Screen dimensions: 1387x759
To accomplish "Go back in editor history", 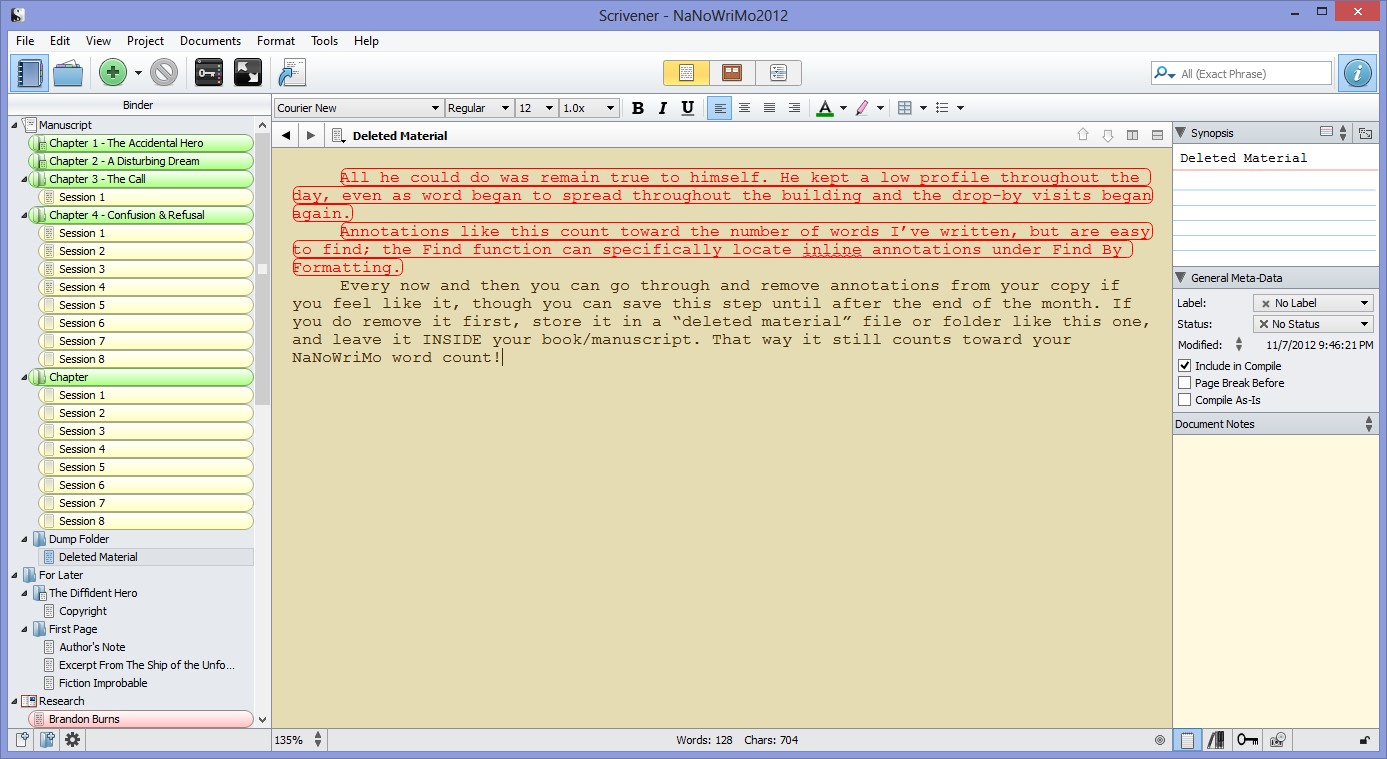I will pos(286,136).
